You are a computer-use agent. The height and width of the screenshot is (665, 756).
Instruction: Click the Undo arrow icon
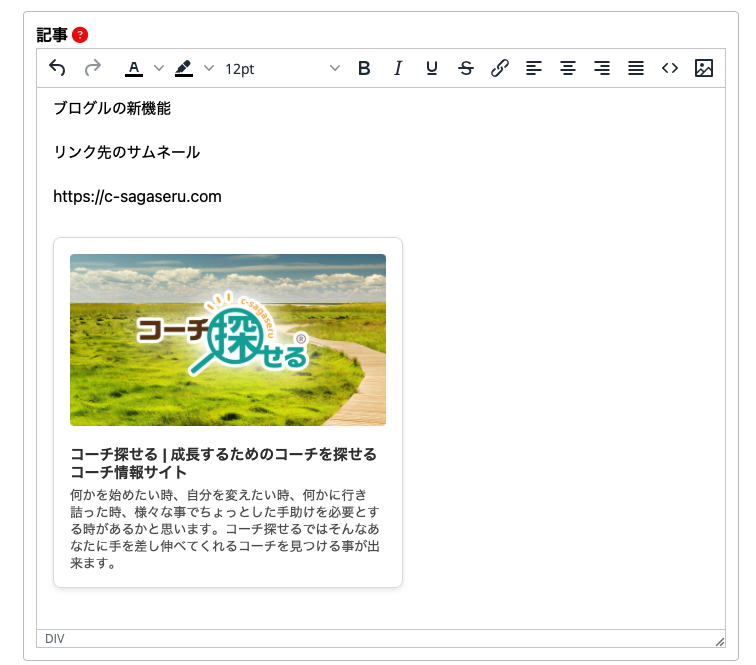tap(57, 68)
